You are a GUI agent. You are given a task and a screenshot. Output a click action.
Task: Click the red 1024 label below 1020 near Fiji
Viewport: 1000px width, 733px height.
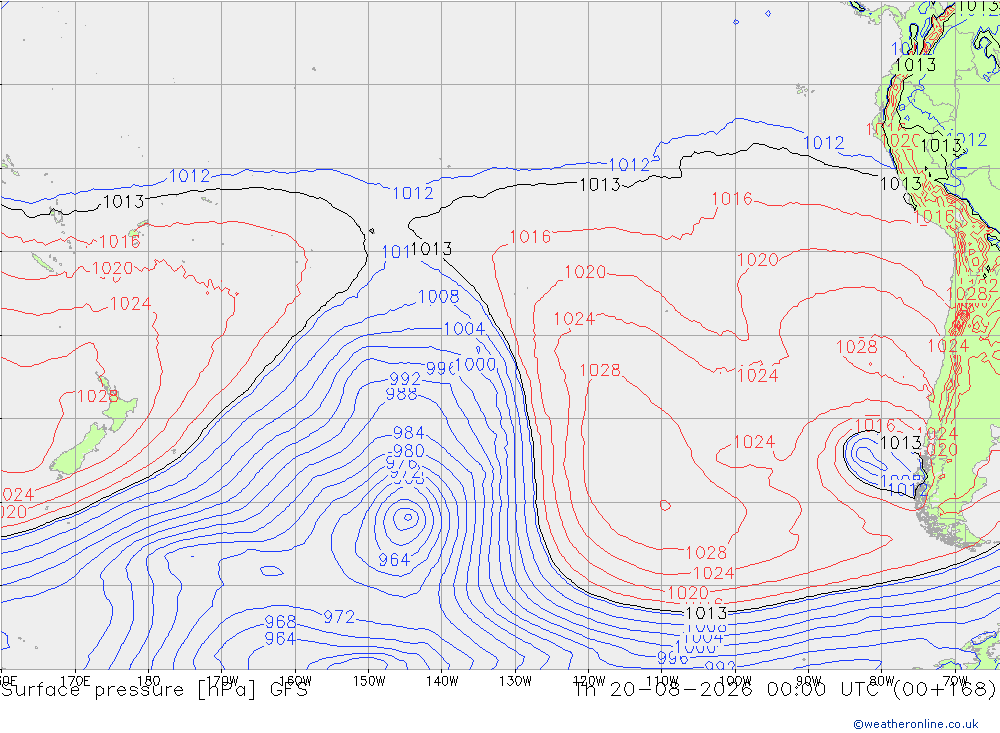pos(131,304)
